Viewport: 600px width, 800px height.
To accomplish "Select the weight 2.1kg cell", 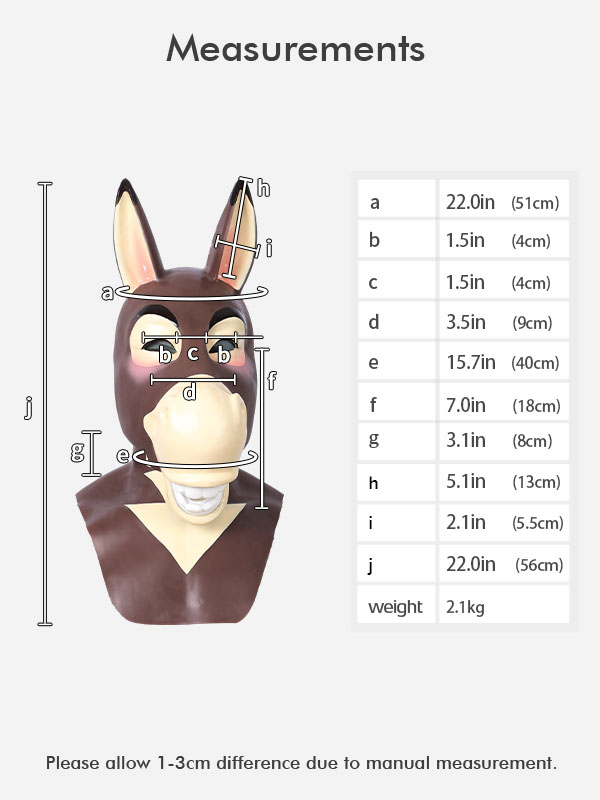I will [504, 605].
